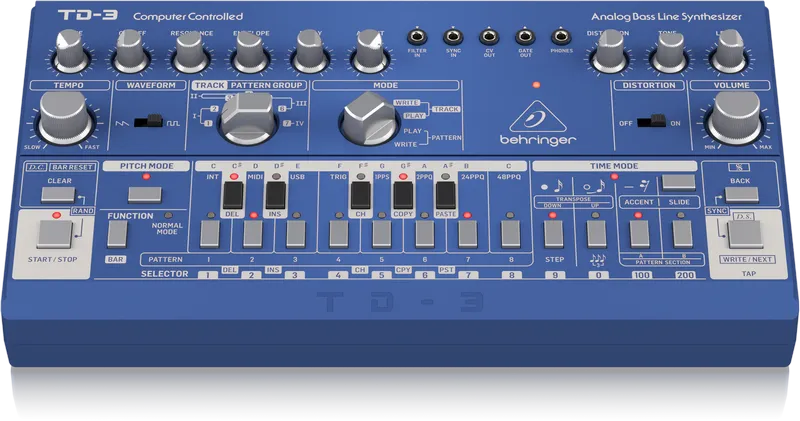Click pattern key 4 under TRIG

339,235
